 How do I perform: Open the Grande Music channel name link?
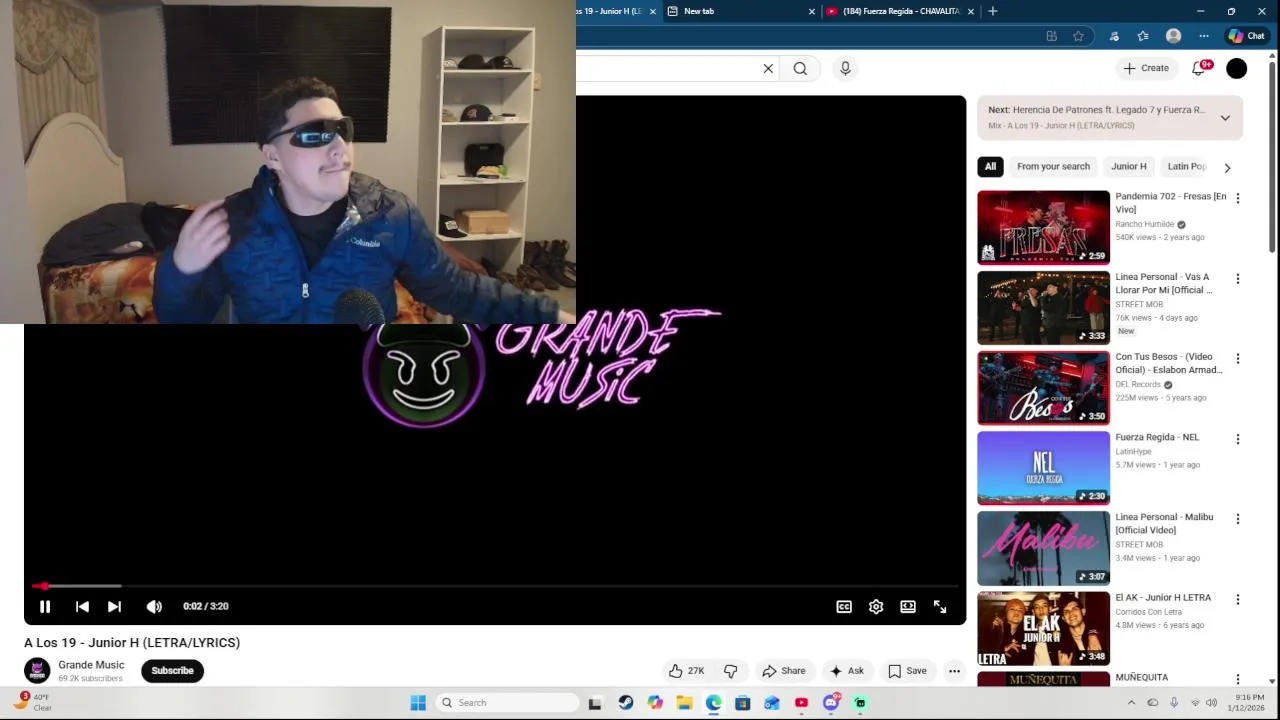pos(91,665)
